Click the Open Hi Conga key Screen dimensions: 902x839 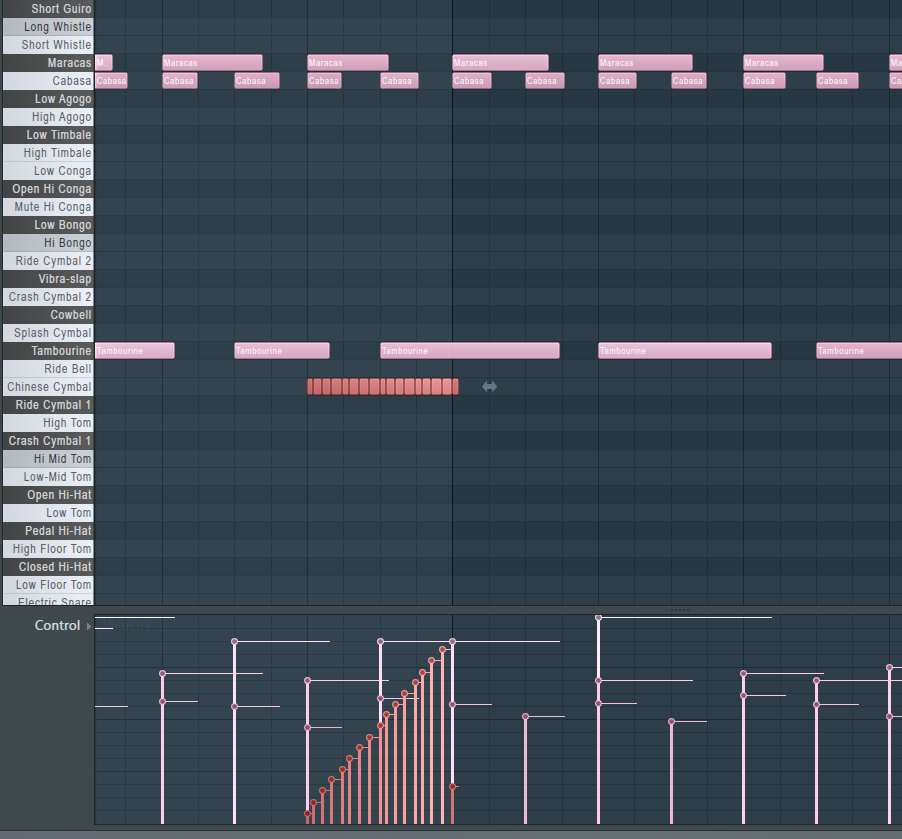pos(48,189)
